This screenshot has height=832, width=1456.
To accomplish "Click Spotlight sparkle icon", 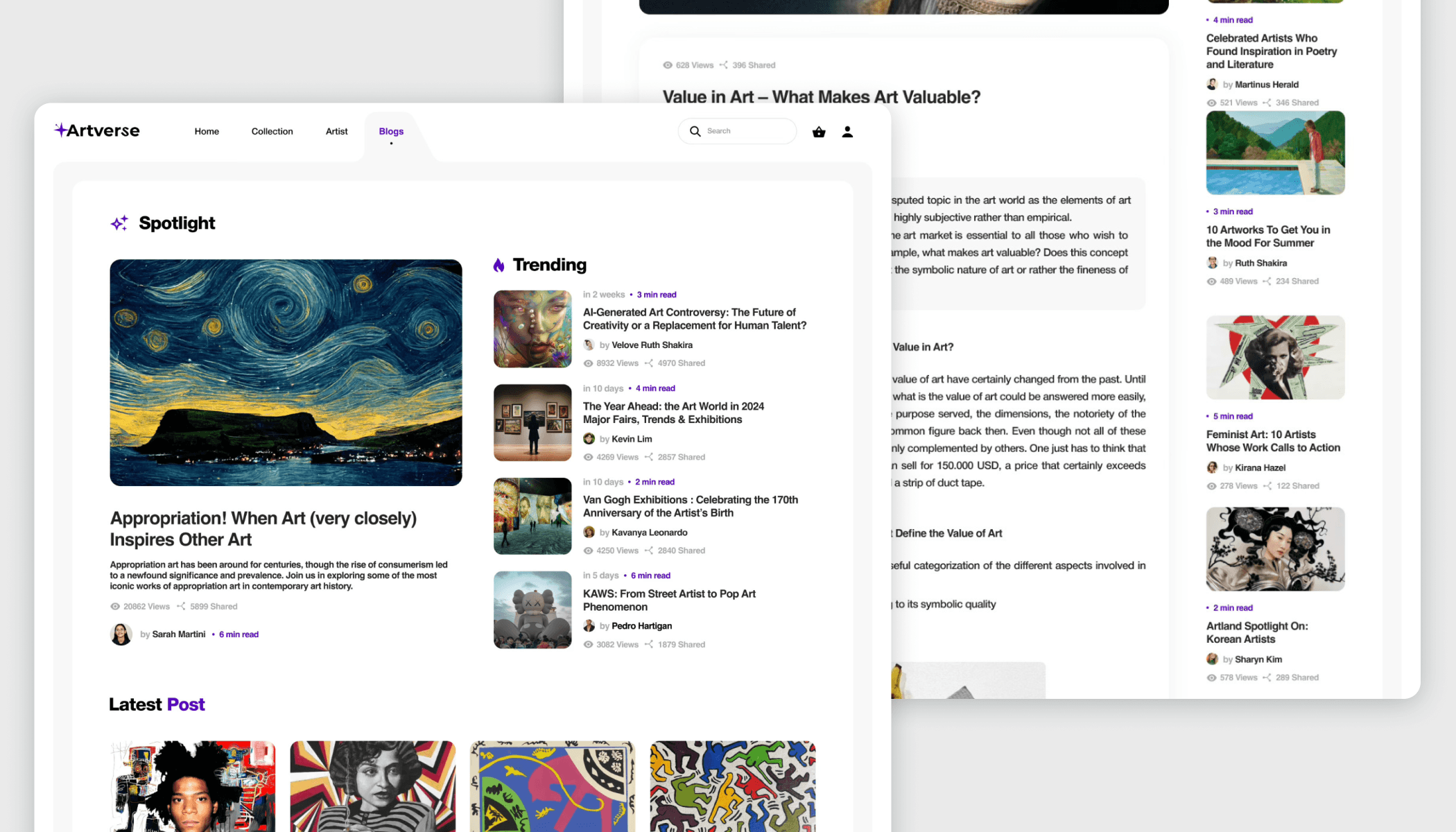I will [x=119, y=223].
